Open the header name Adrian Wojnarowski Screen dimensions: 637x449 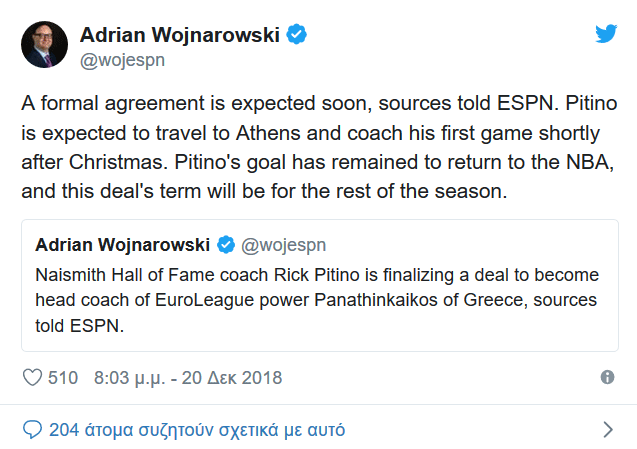pos(180,35)
